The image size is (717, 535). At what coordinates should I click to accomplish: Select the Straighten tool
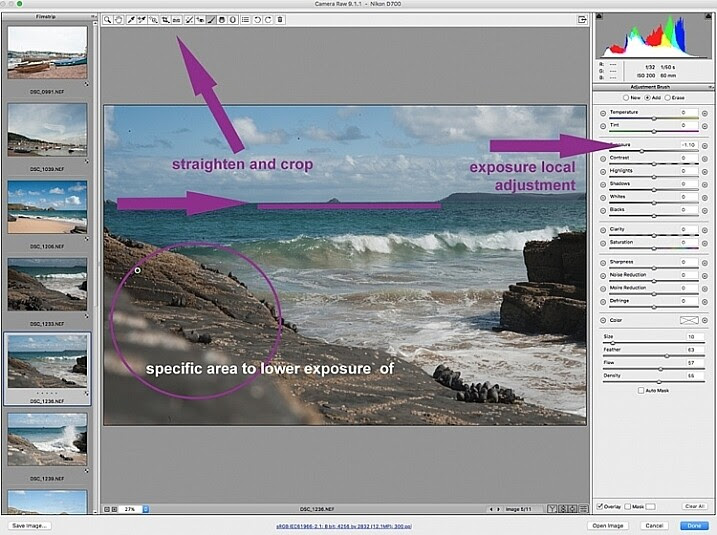(x=177, y=20)
